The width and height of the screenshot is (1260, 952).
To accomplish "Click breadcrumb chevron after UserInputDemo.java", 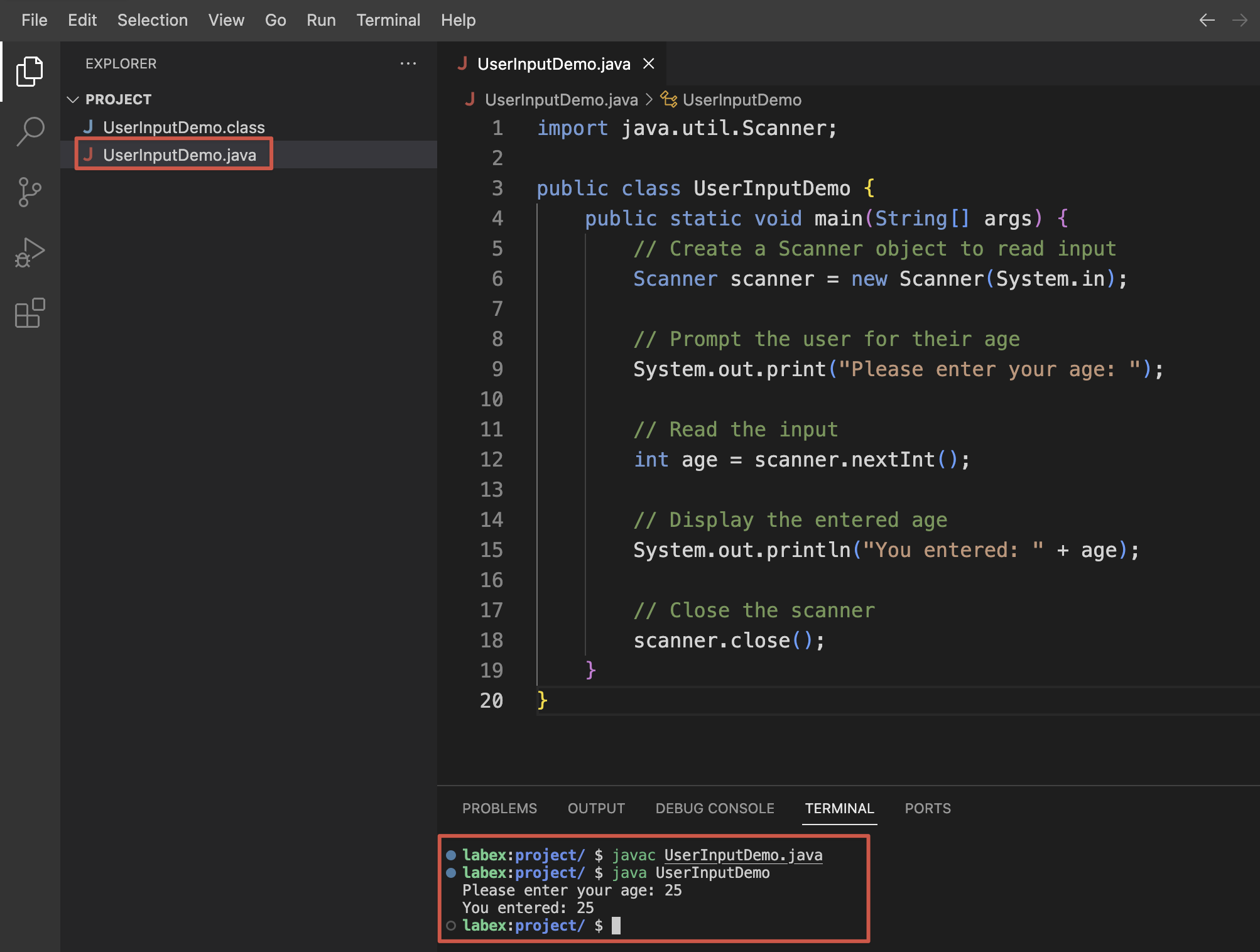I will point(649,99).
